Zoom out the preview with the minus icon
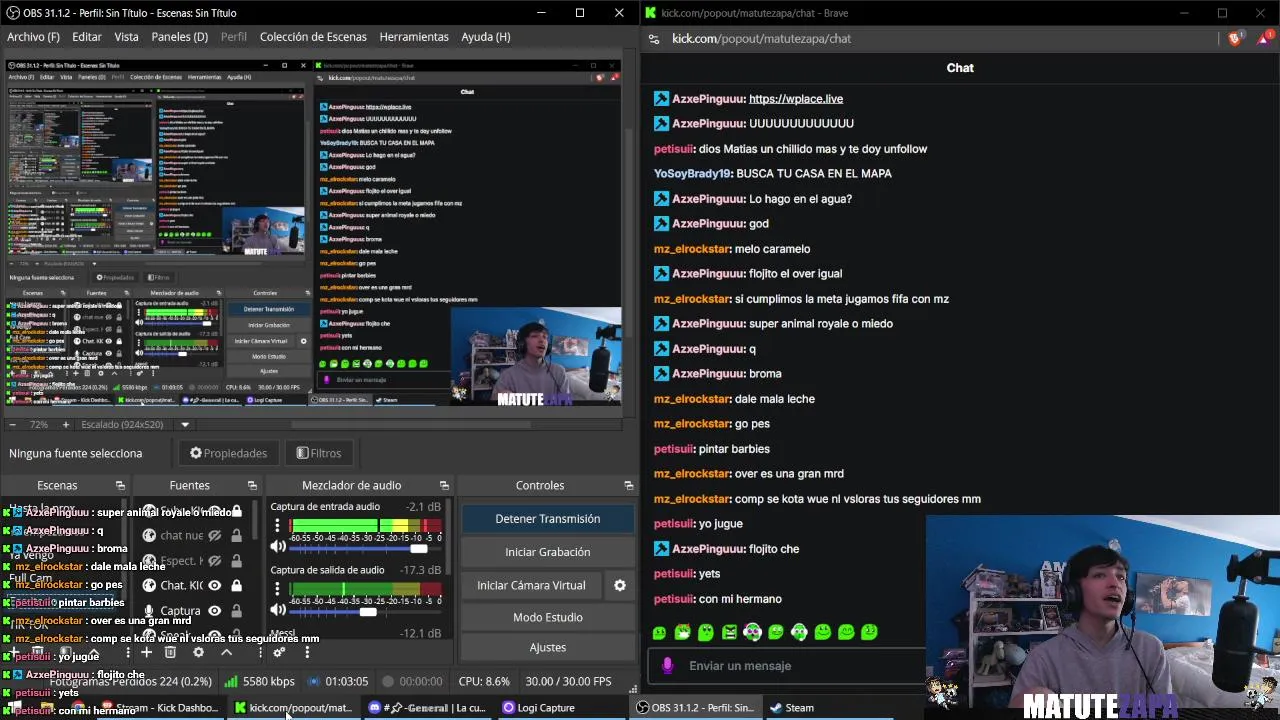Image resolution: width=1280 pixels, height=720 pixels. point(12,424)
